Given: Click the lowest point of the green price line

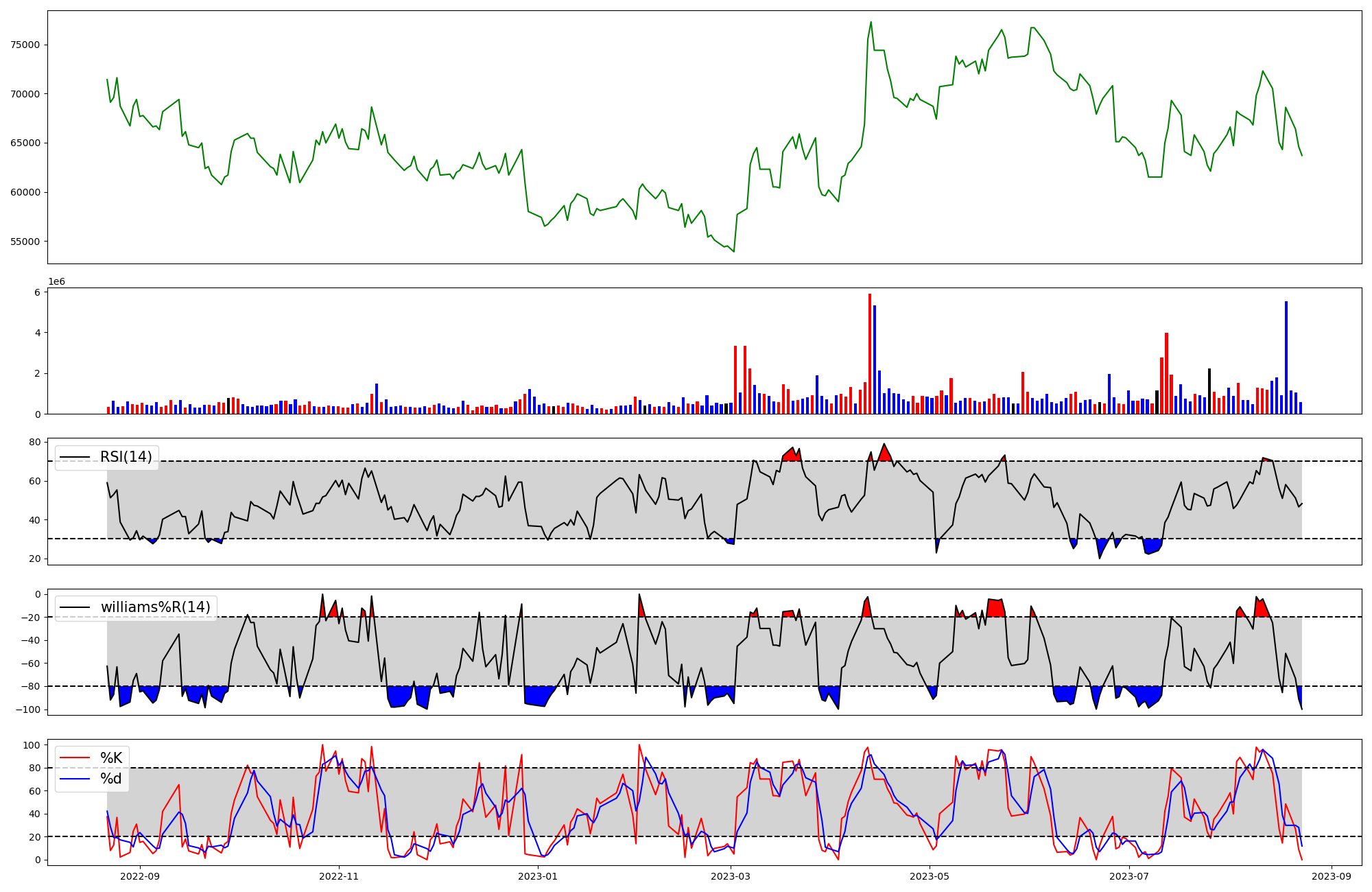Looking at the screenshot, I should coord(733,251).
